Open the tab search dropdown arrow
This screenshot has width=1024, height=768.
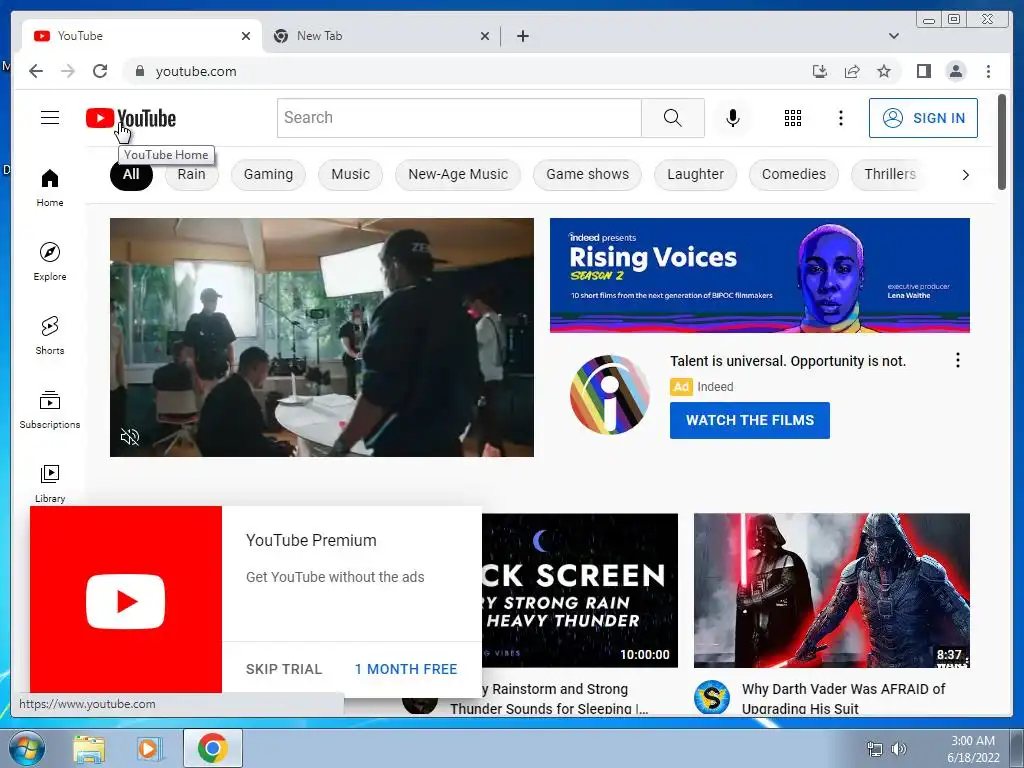click(x=893, y=36)
